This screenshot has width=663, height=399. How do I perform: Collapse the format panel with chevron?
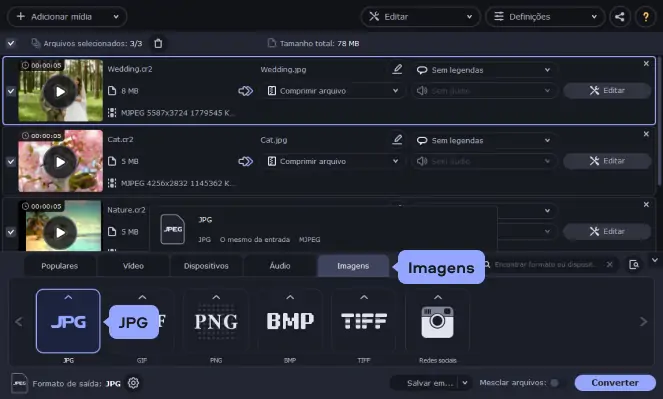655,260
